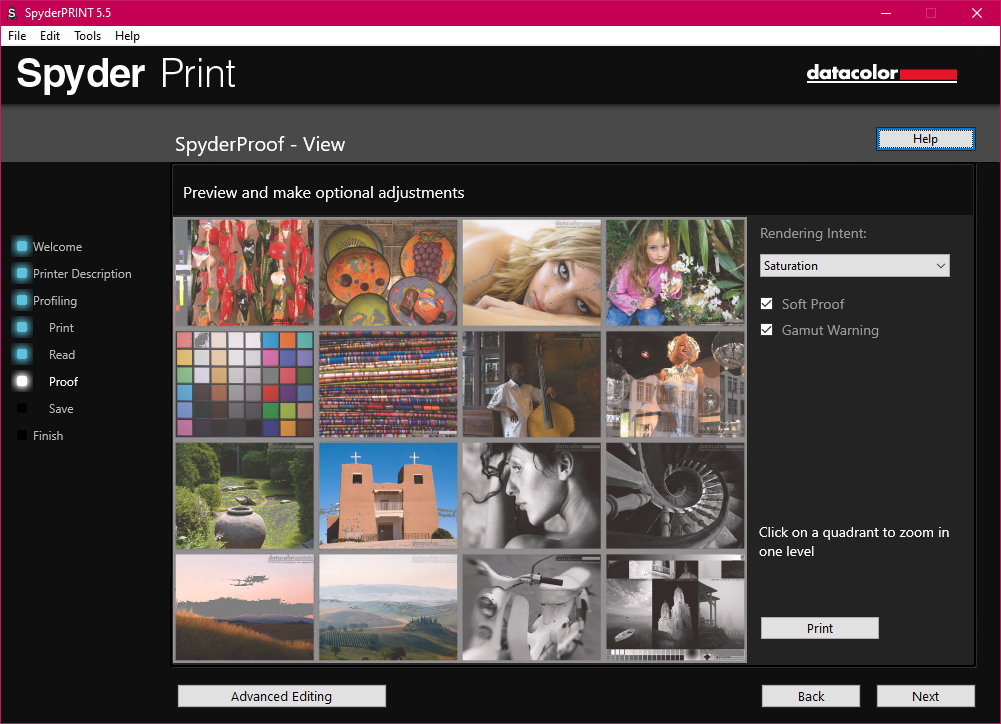Proceed with the Next button
This screenshot has width=1001, height=724.
click(x=926, y=697)
